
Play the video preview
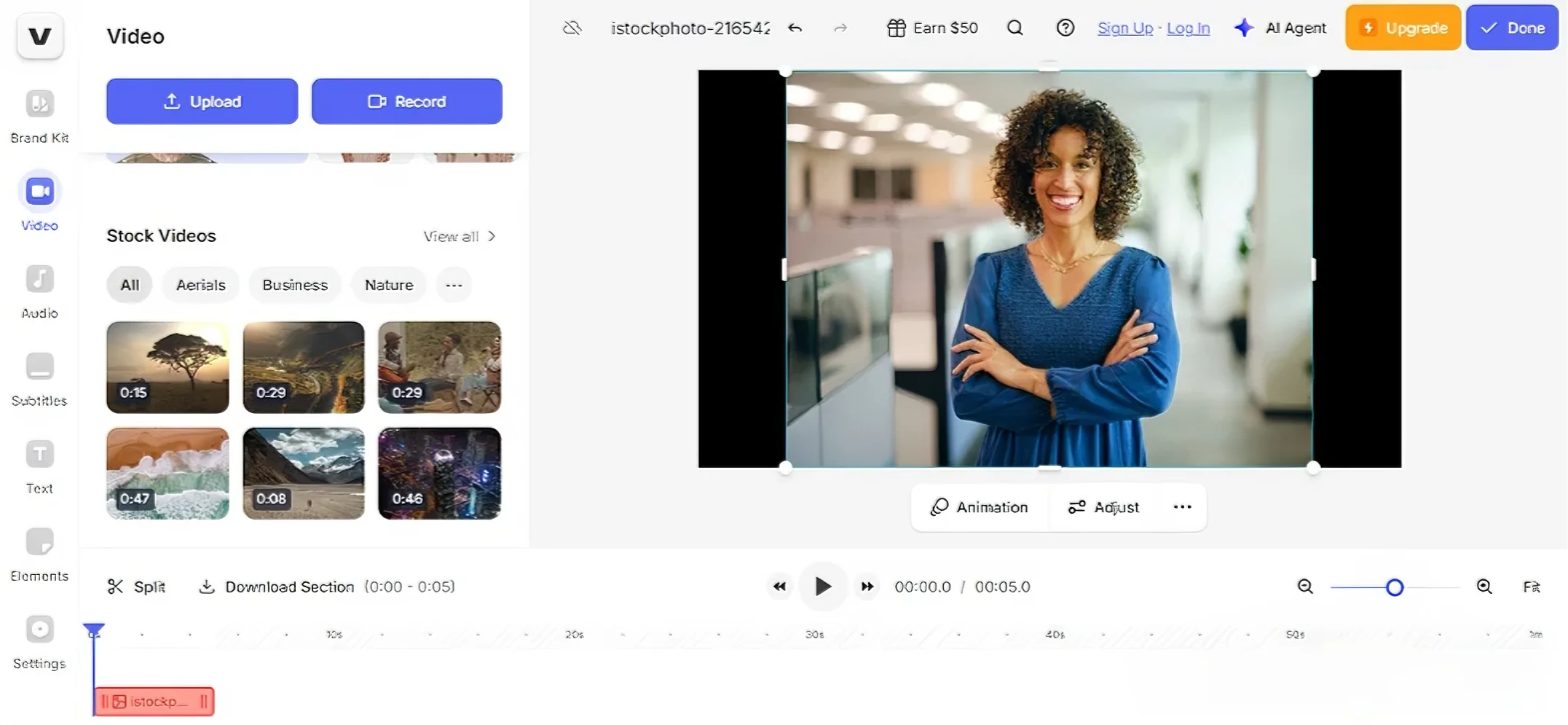pyautogui.click(x=823, y=587)
